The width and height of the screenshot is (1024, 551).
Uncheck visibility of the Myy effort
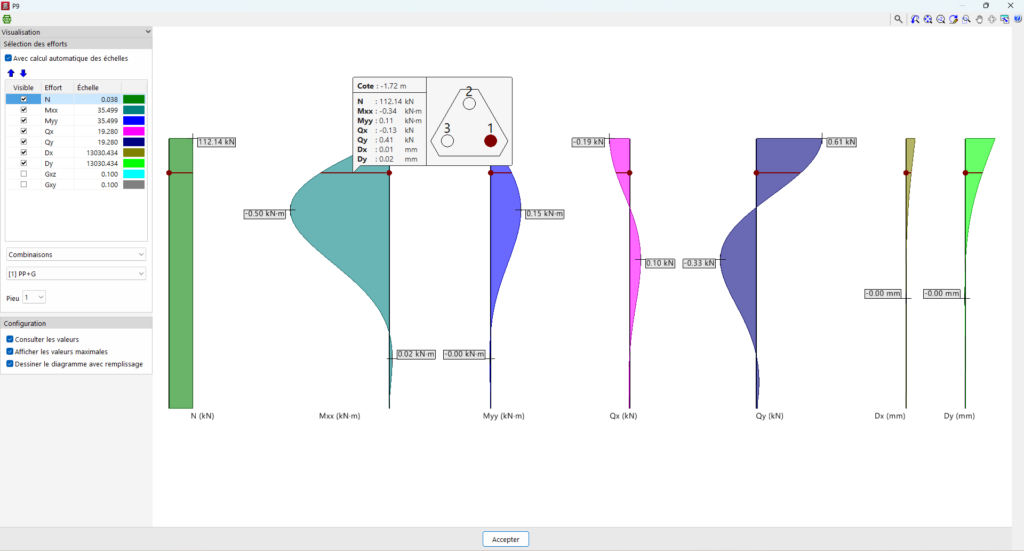click(24, 120)
